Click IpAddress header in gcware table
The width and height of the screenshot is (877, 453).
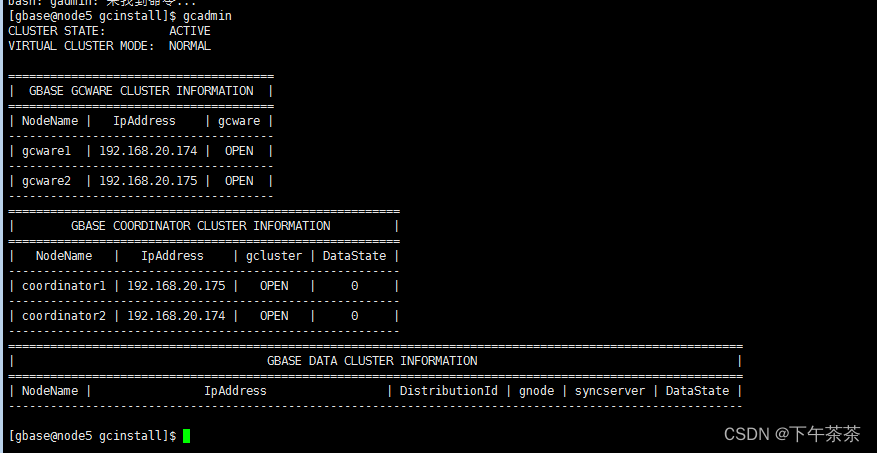point(144,121)
